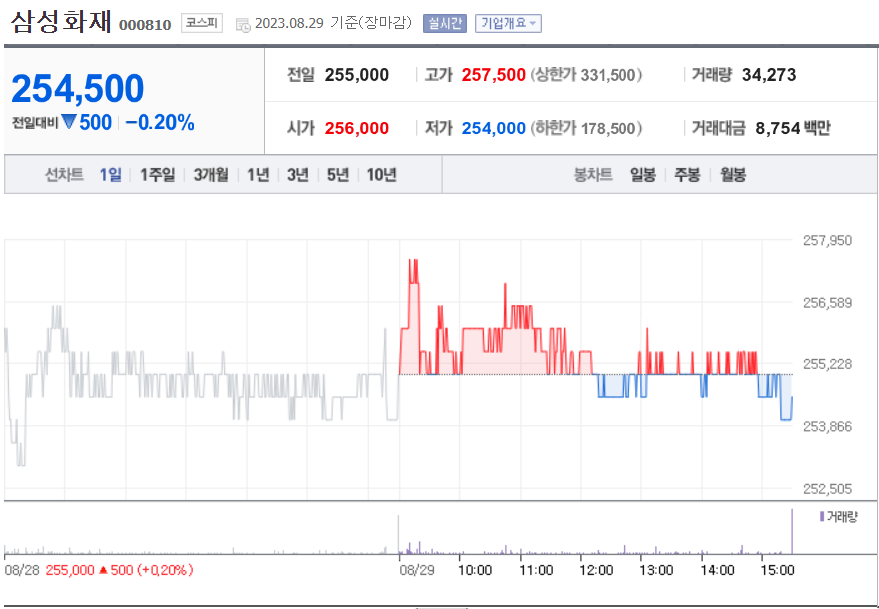Click the calendar icon beside 2023.08.29

pos(243,25)
